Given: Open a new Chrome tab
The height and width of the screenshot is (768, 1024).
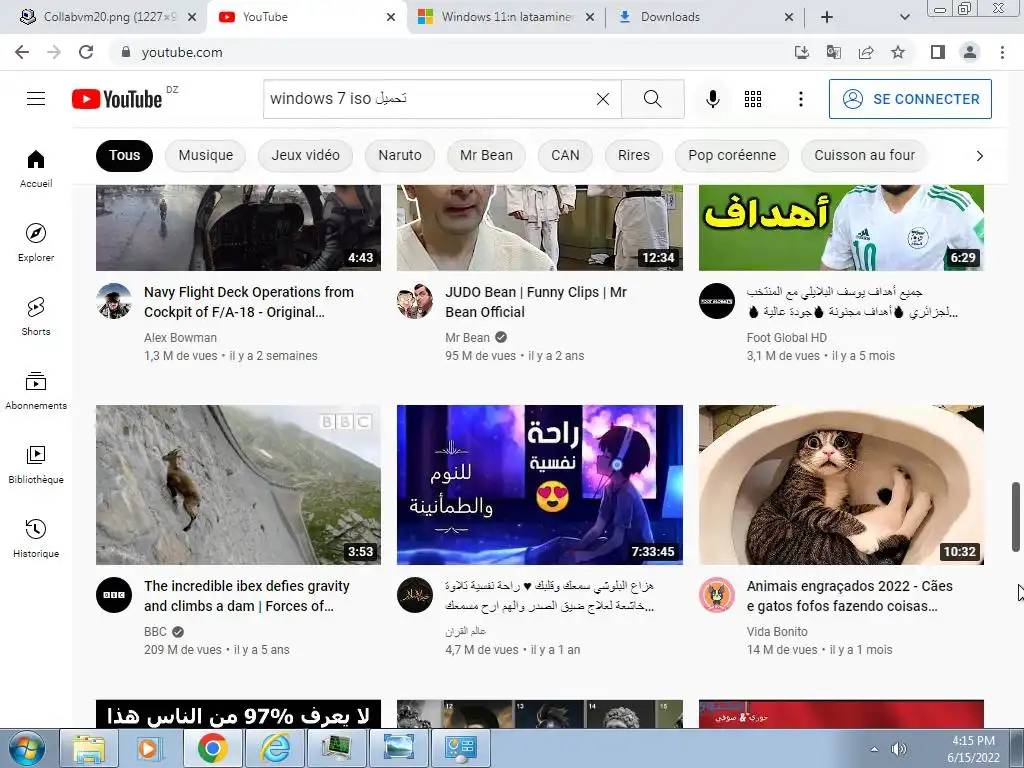Looking at the screenshot, I should coord(827,17).
